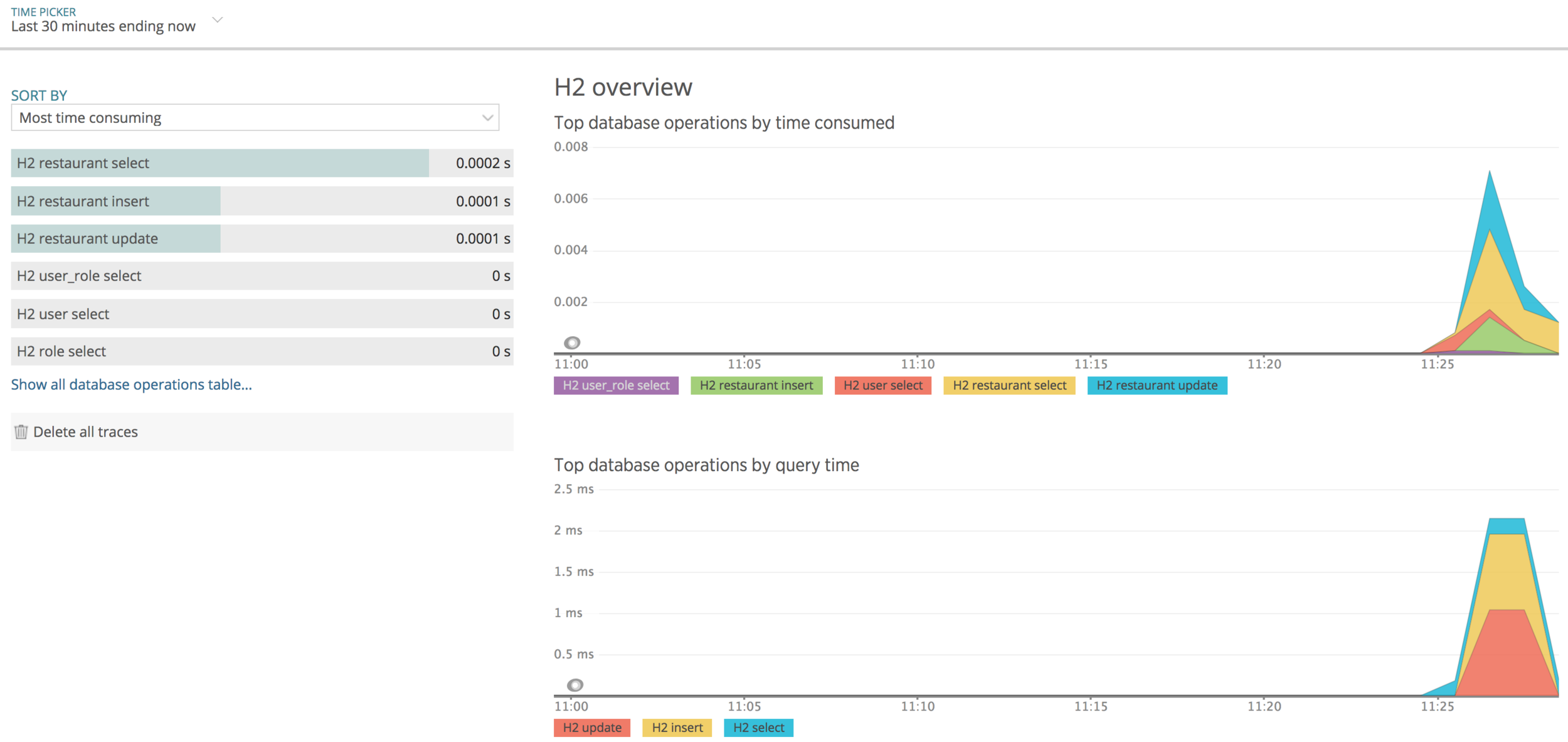Hide the H2 insert series in query chart
This screenshot has width=1568, height=742.
(x=676, y=727)
